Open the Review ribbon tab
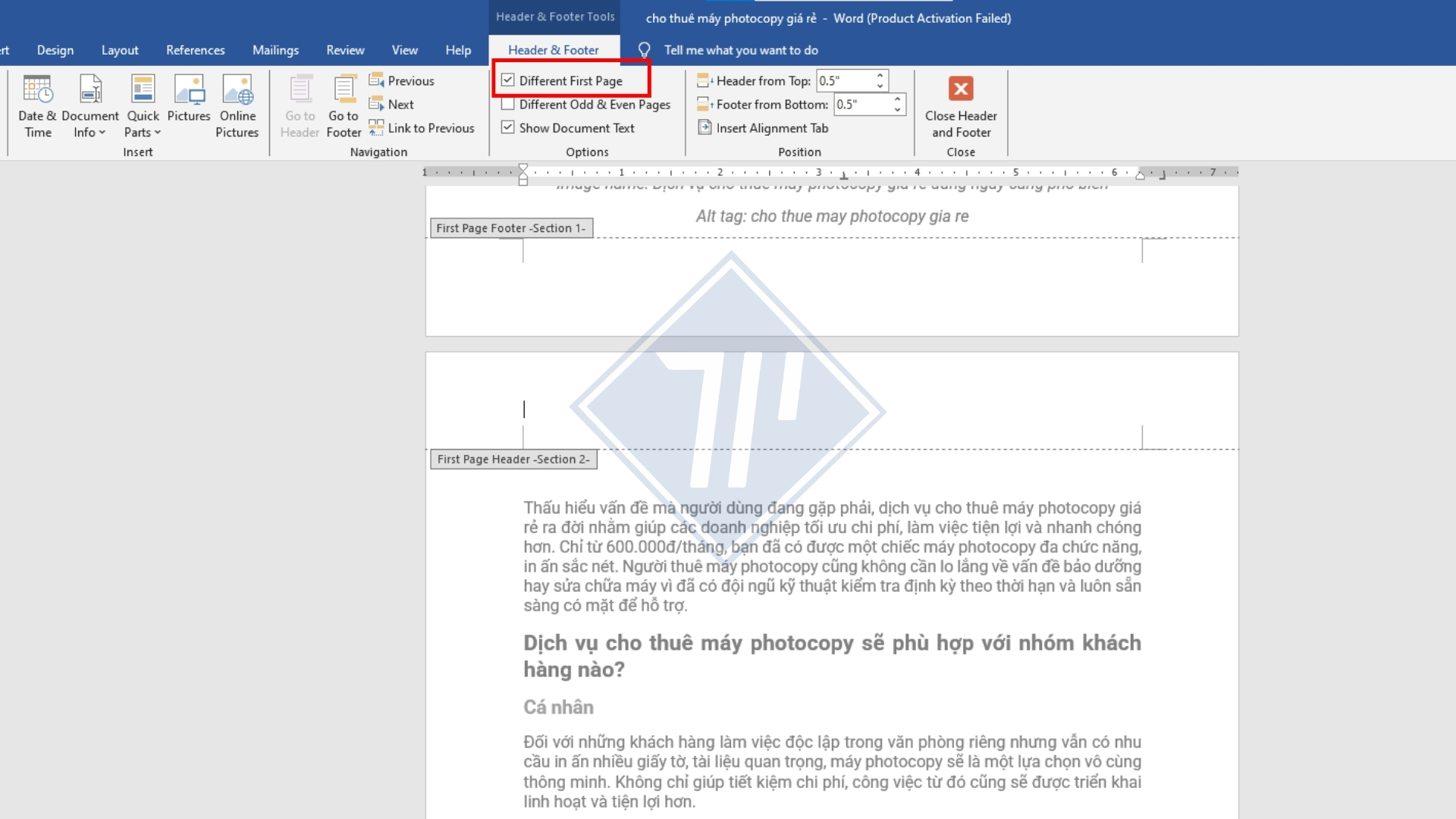This screenshot has width=1456, height=819. (345, 49)
